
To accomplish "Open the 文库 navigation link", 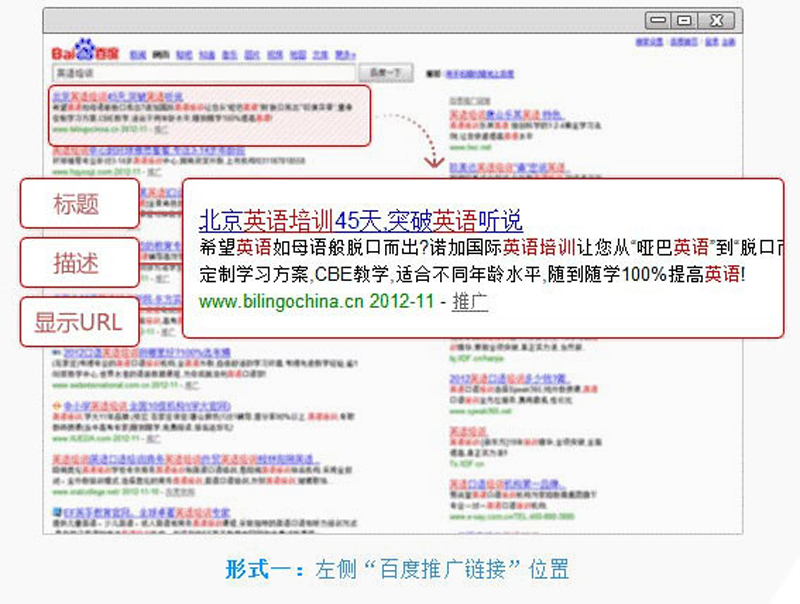I will tap(320, 55).
